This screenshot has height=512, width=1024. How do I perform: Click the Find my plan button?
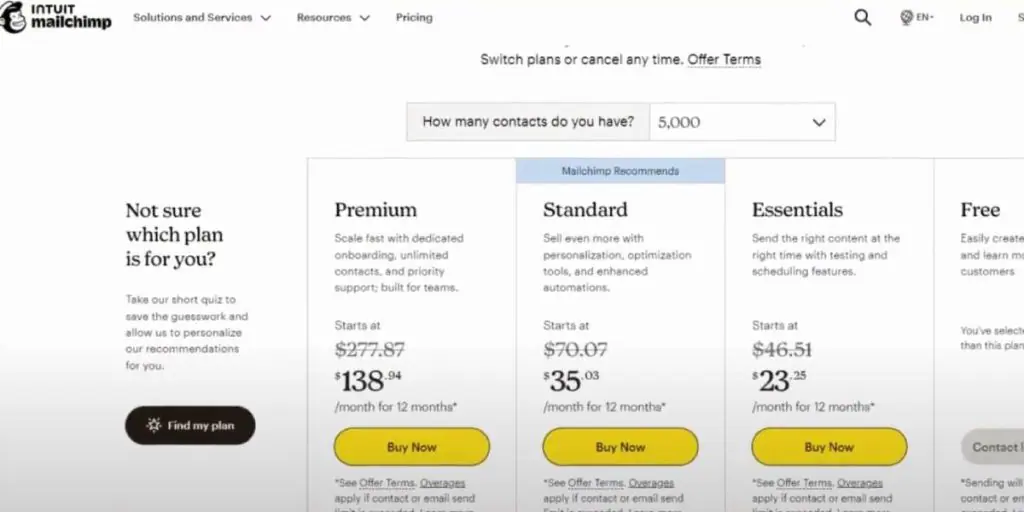pos(190,425)
